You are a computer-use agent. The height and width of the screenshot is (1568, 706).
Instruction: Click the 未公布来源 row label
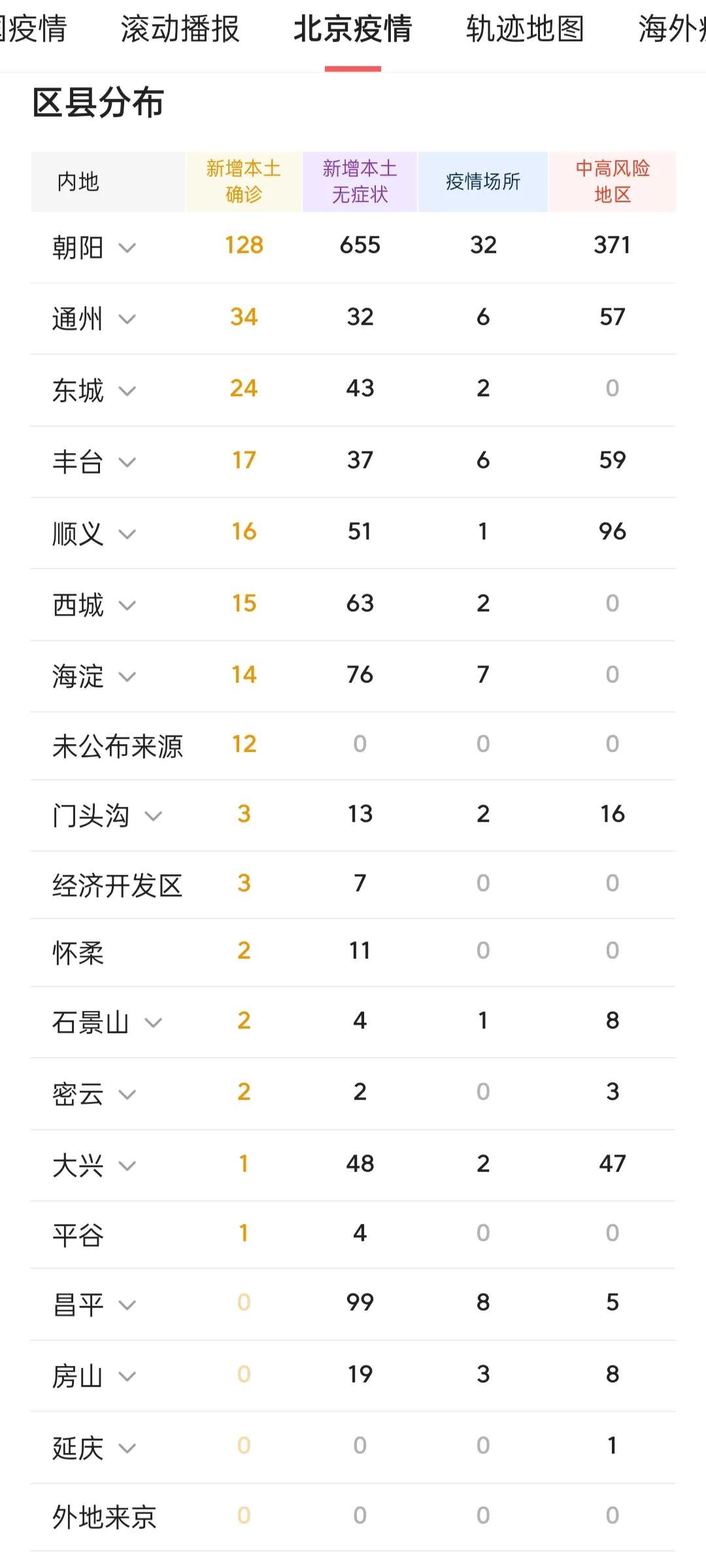tap(118, 746)
